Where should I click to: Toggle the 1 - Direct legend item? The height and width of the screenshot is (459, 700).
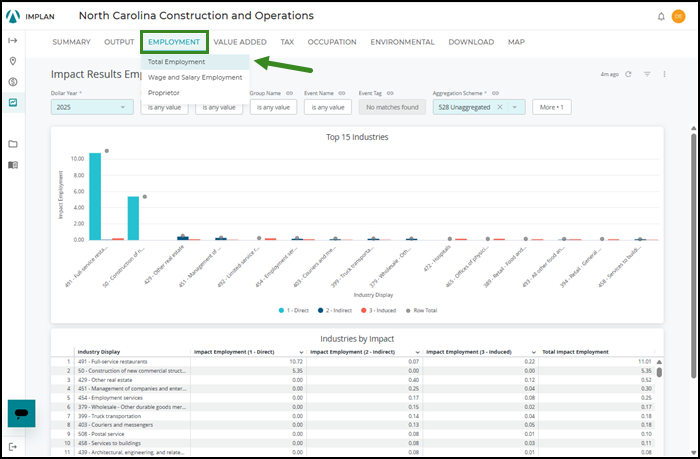click(294, 311)
